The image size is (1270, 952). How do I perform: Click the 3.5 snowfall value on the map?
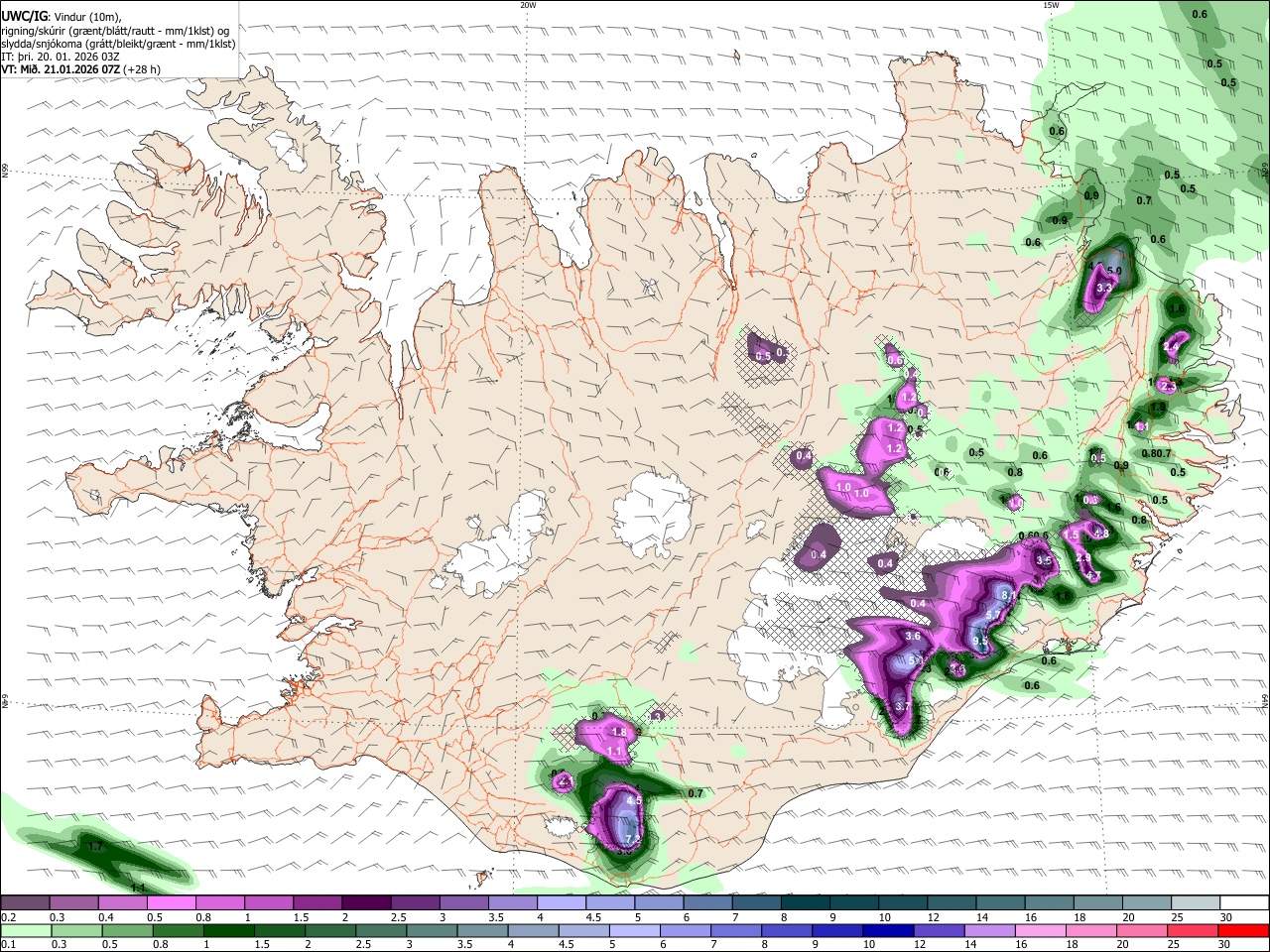point(1043,560)
